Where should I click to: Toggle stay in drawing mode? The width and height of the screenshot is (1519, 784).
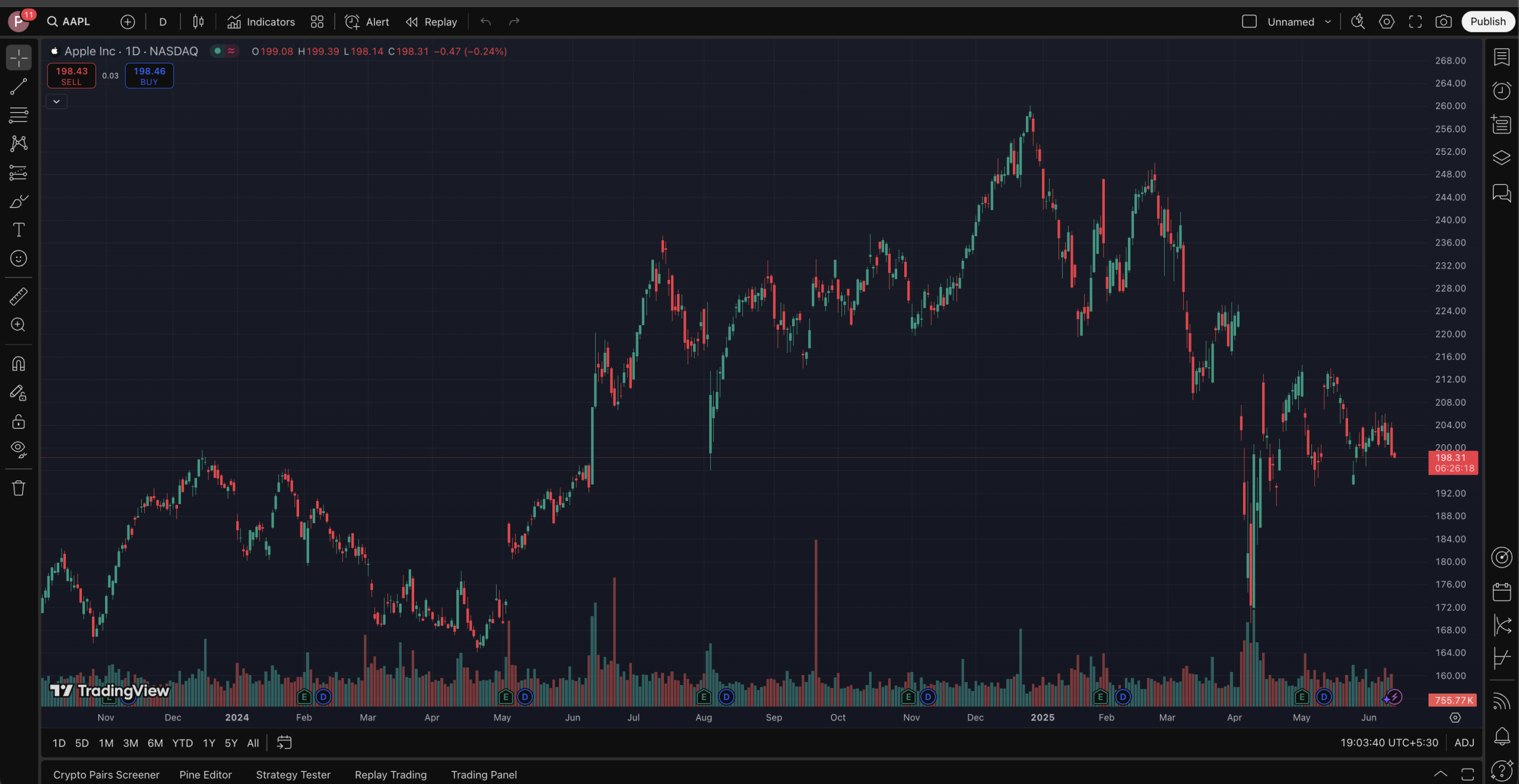point(18,393)
